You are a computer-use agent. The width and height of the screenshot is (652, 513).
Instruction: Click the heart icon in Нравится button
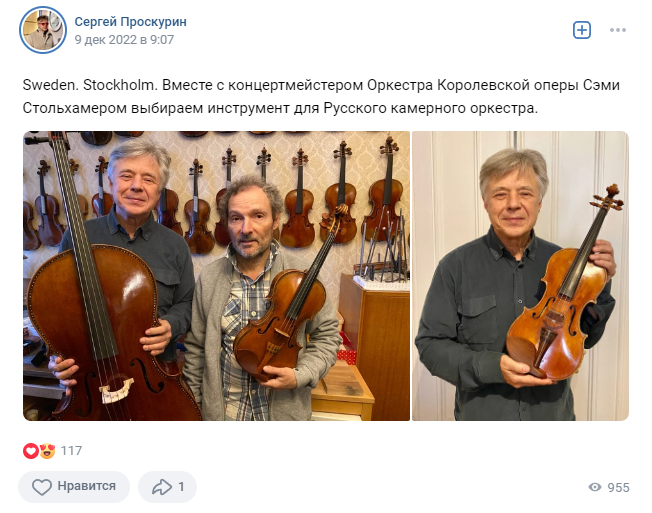42,487
